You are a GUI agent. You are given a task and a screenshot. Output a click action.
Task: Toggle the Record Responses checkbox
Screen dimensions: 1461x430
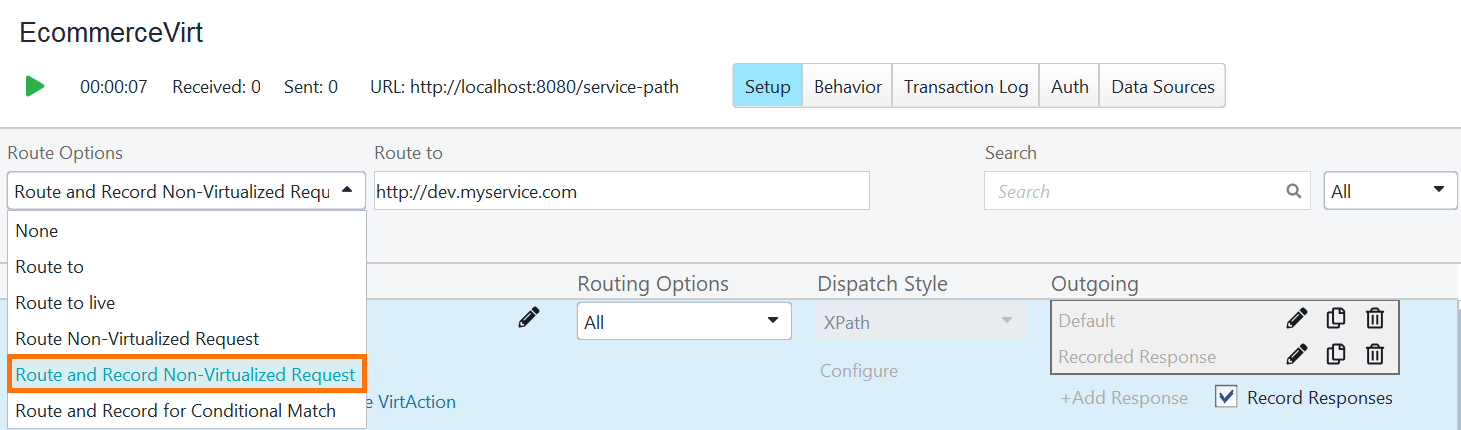[x=1225, y=397]
